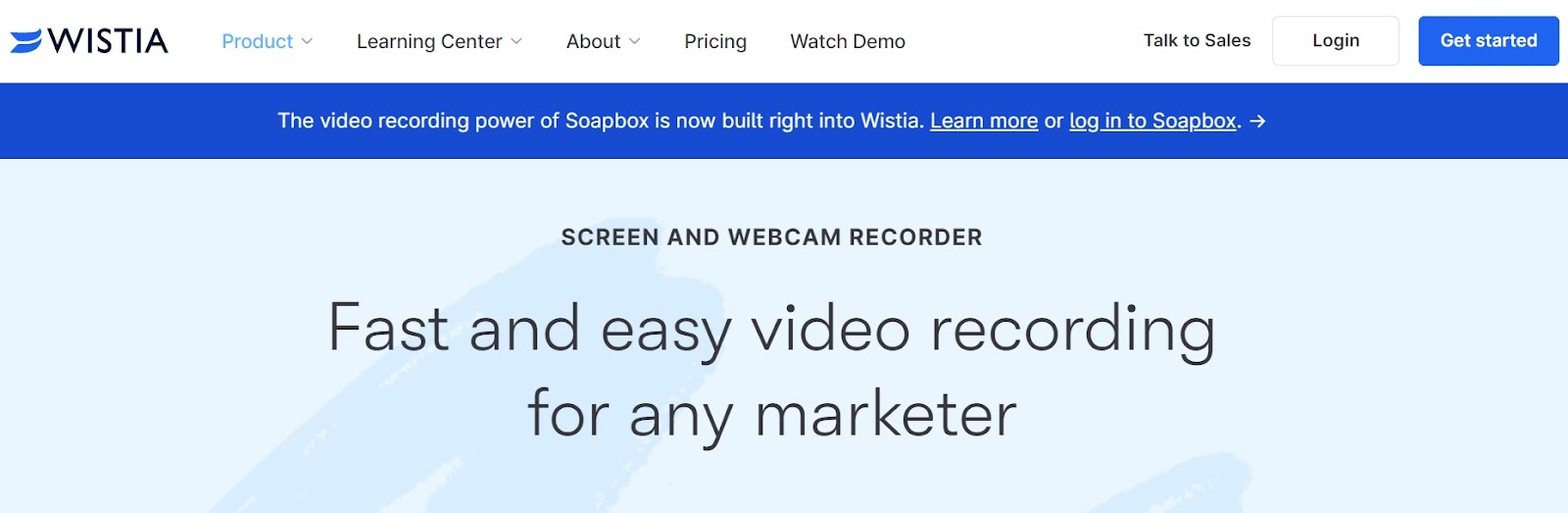Open the Watch Demo page
The width and height of the screenshot is (1568, 513).
pyautogui.click(x=848, y=41)
